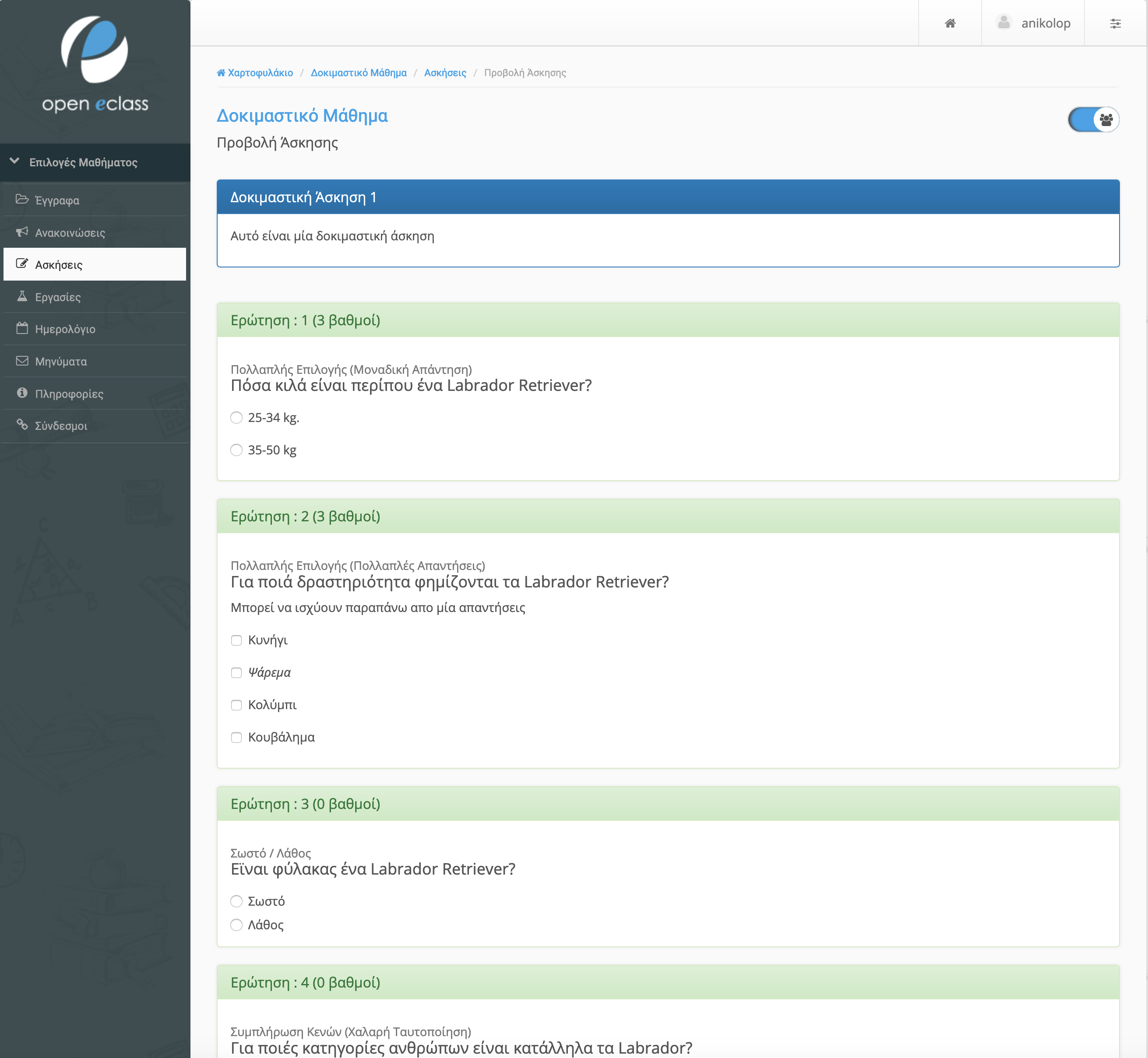Click the user avatar icon beside anikolop

(1004, 22)
